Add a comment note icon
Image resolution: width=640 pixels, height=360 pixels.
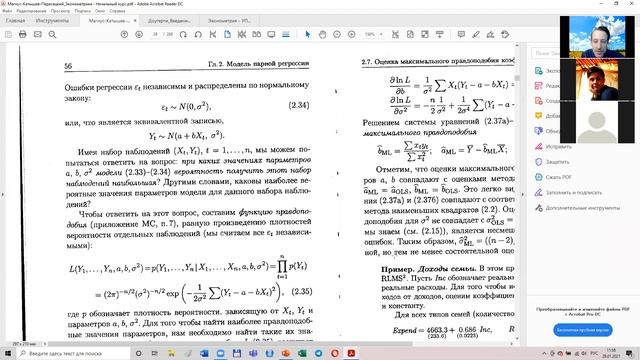[x=461, y=35]
